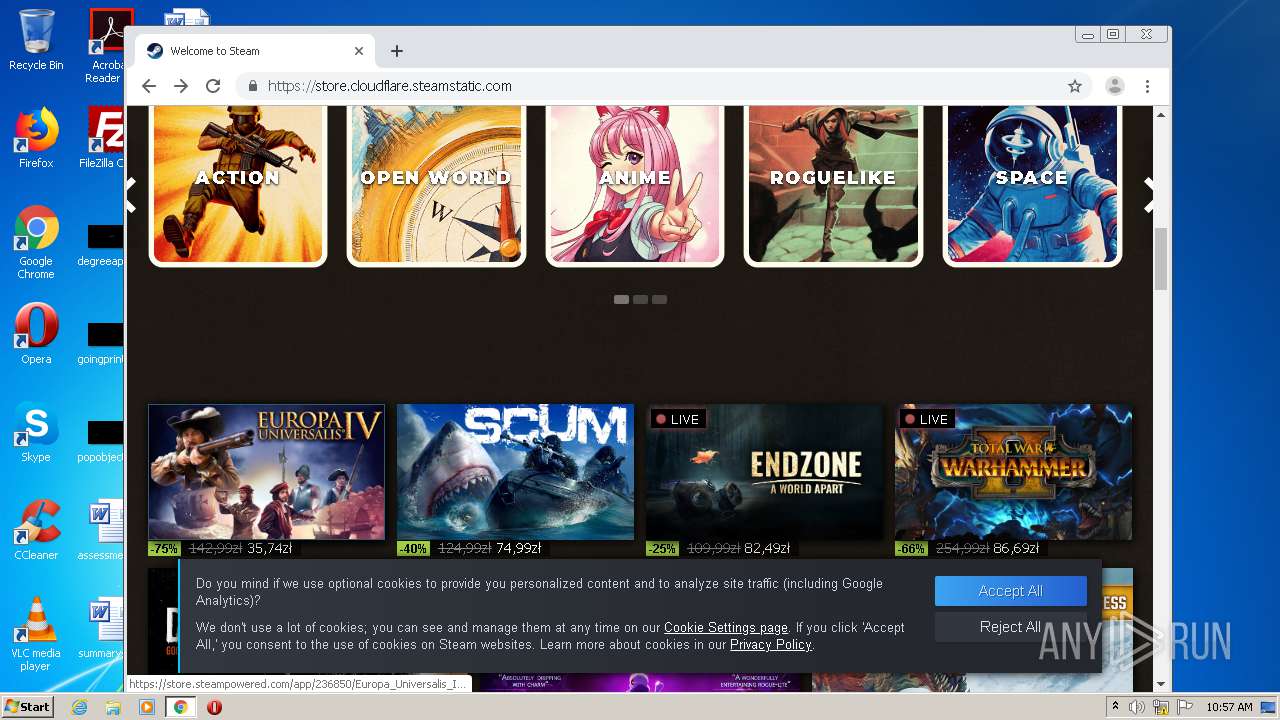Select the second carousel page dot
1280x720 pixels.
(640, 299)
